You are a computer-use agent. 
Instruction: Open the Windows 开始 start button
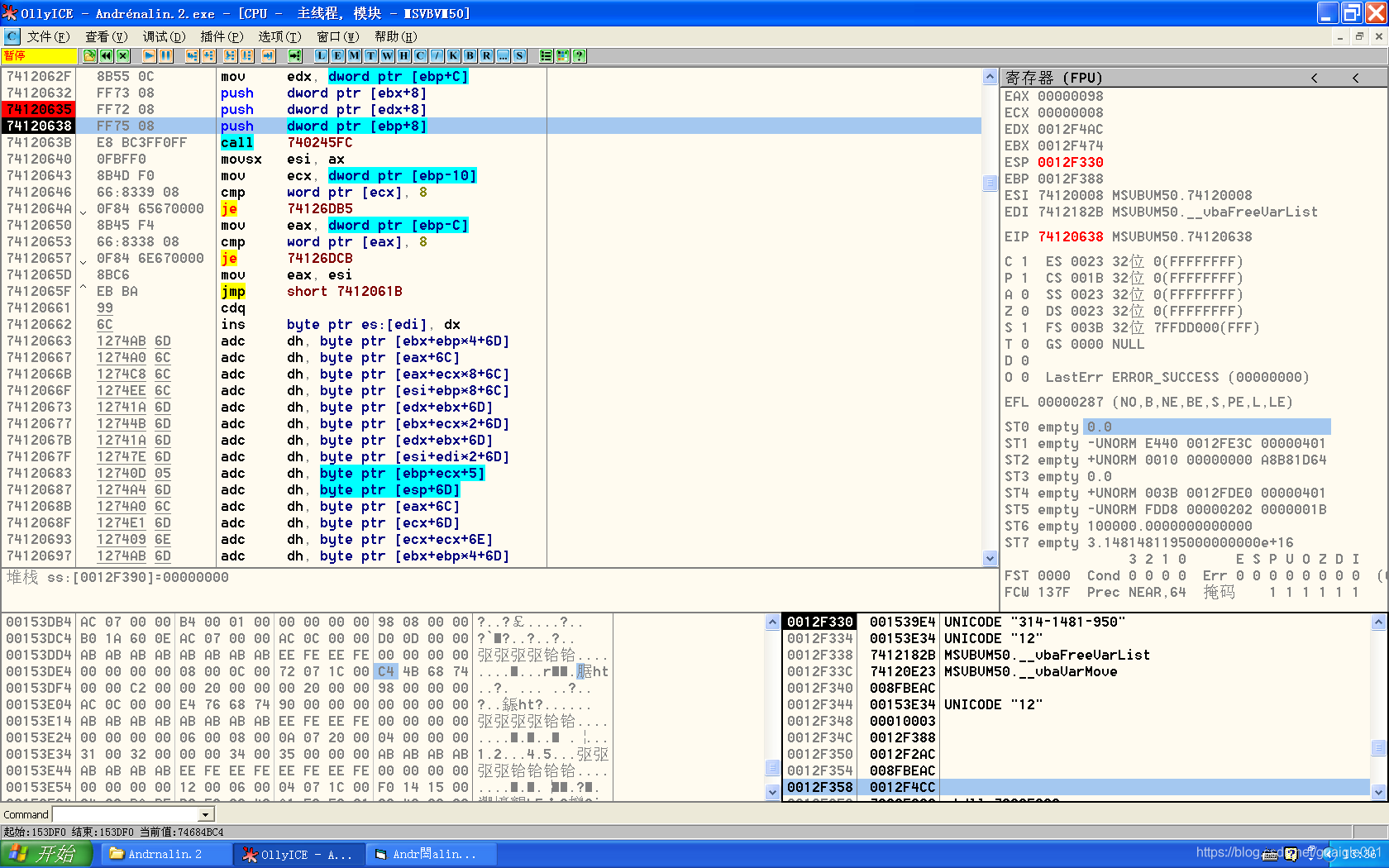pyautogui.click(x=46, y=854)
